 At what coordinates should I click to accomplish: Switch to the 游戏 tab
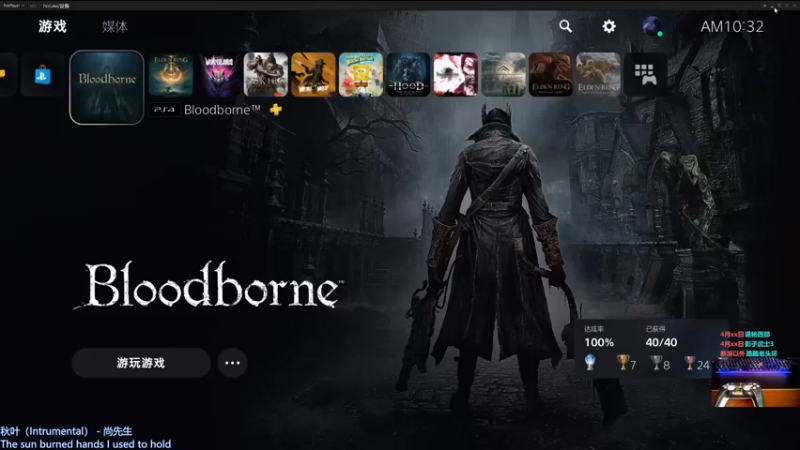pos(52,26)
